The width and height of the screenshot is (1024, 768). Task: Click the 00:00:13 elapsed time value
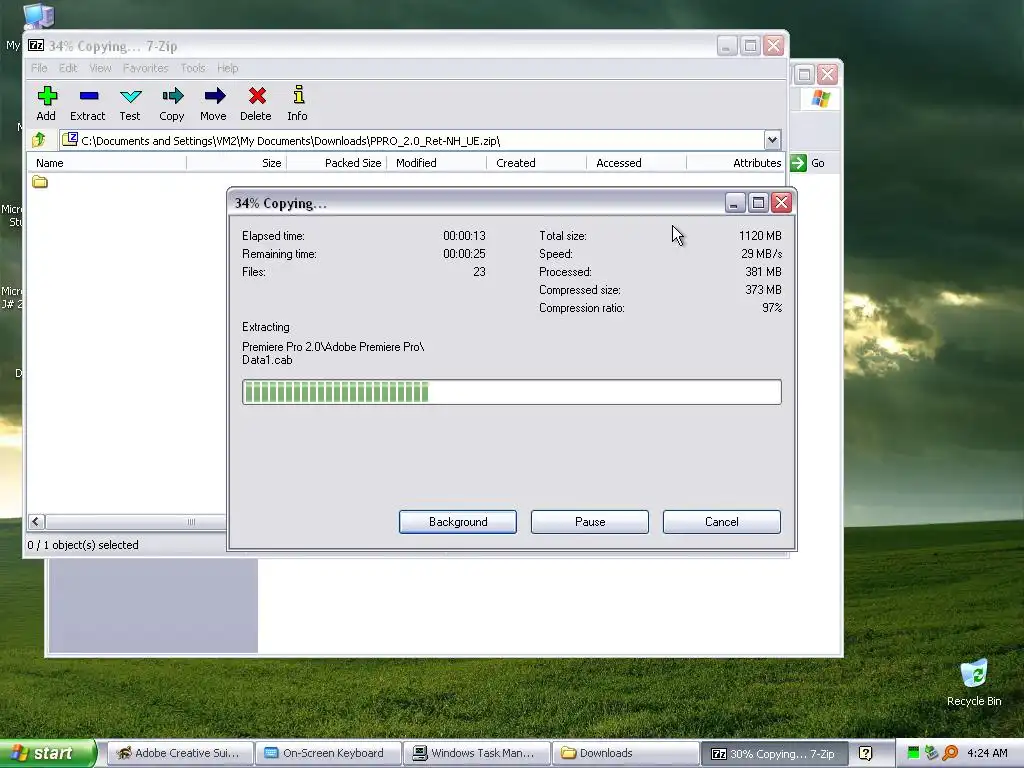pyautogui.click(x=464, y=236)
